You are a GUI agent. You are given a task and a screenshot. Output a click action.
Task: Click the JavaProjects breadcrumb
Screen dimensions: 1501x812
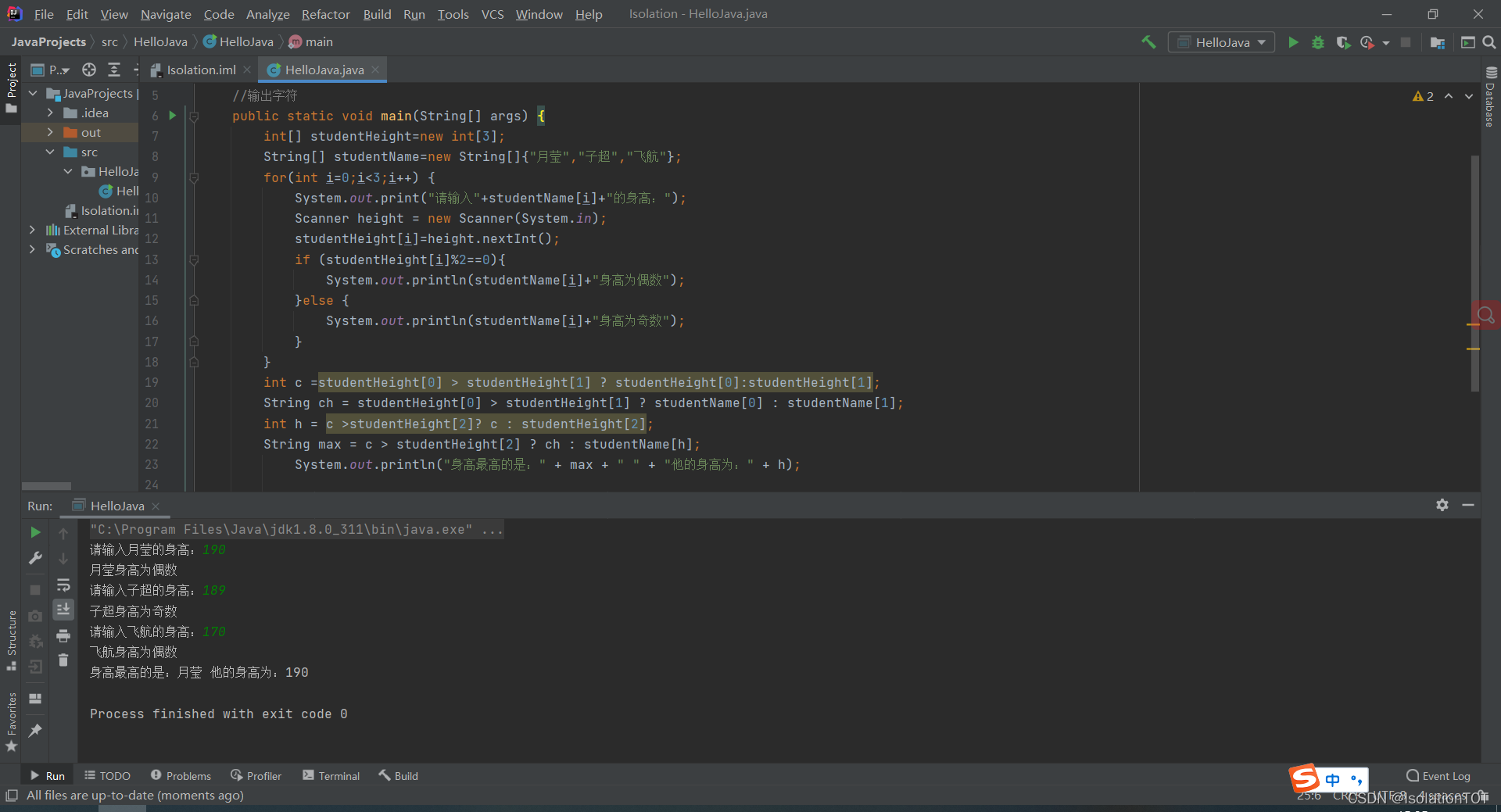pos(48,41)
